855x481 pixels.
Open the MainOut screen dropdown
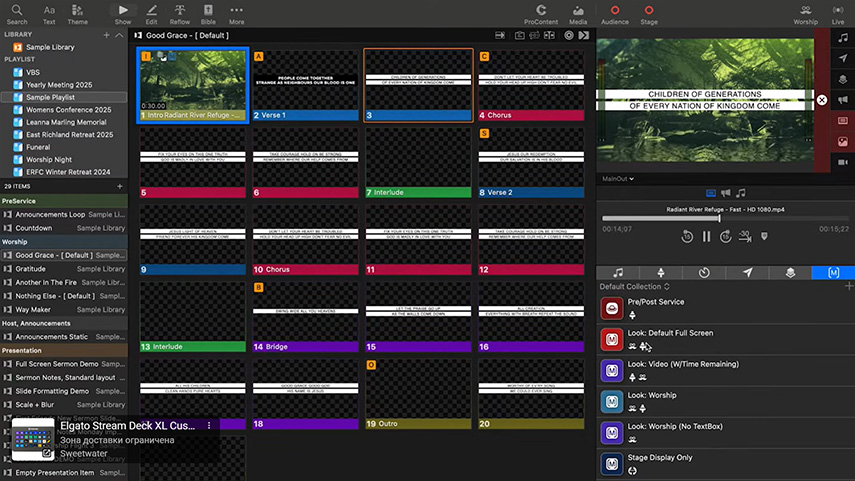pos(618,179)
